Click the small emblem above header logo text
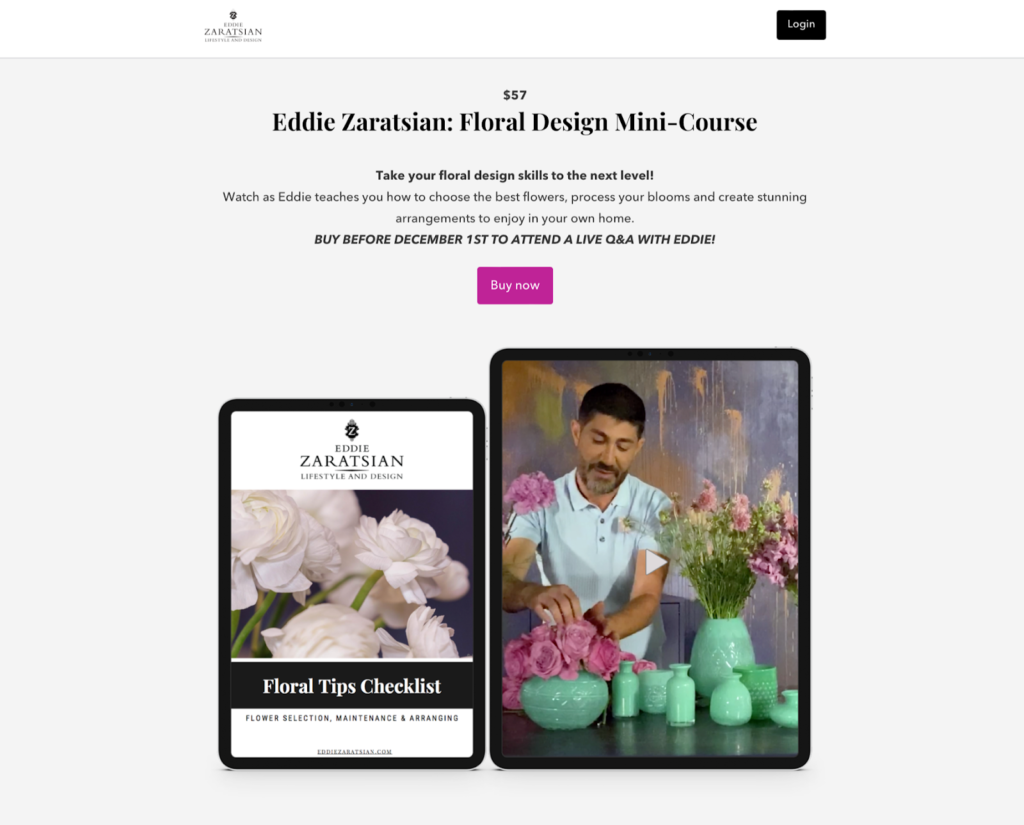The height and width of the screenshot is (825, 1024). coord(233,16)
